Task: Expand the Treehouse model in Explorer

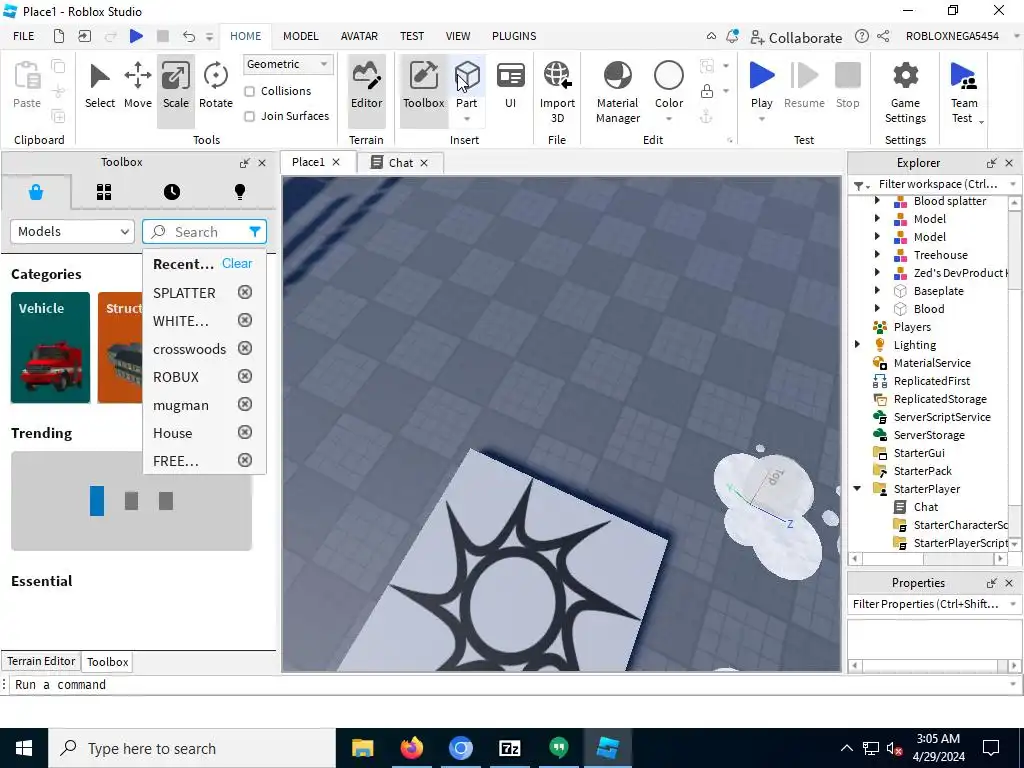Action: 878,255
